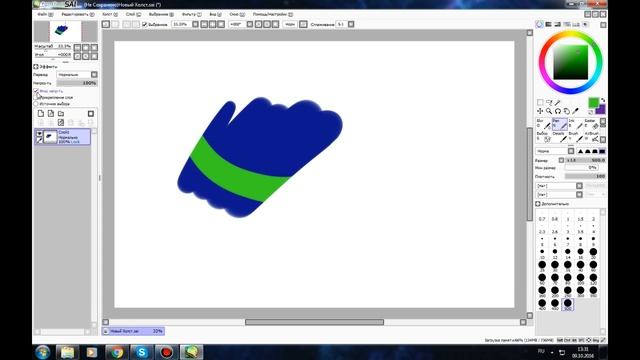Pick the rectangular selection tool

(540, 102)
